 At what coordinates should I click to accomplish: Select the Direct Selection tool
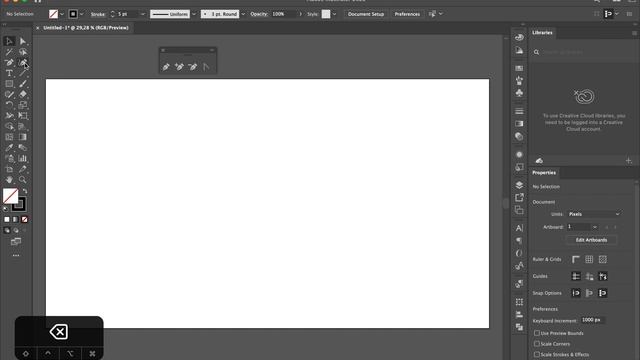pos(23,41)
